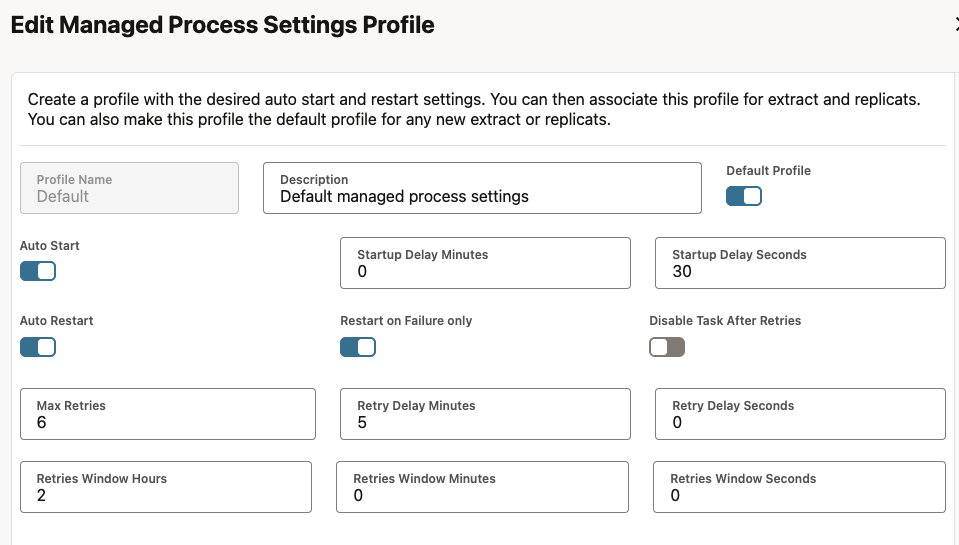Click the profile instructions paragraph
The image size is (959, 545).
pos(473,110)
